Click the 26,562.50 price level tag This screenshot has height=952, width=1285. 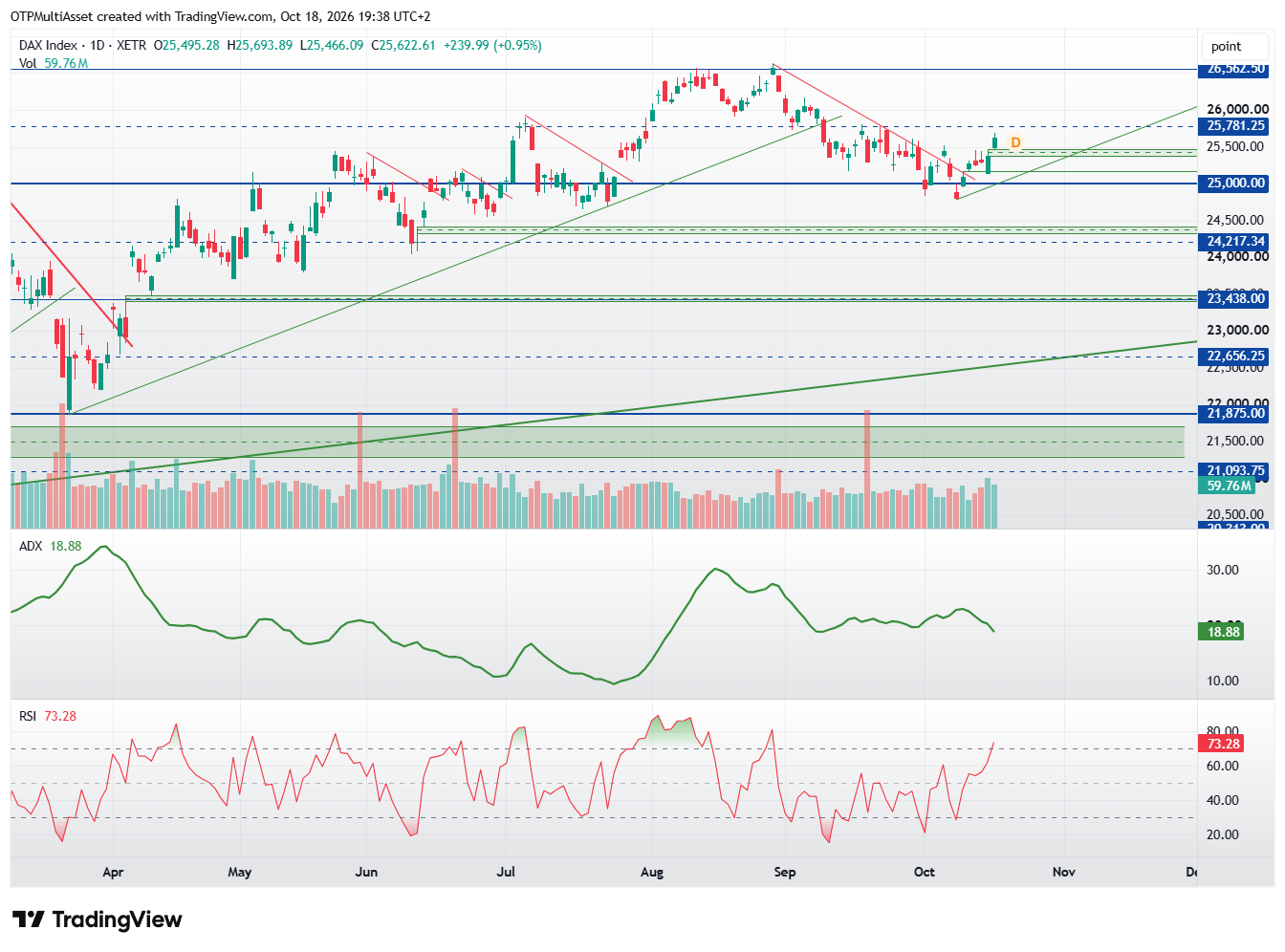(x=1235, y=69)
